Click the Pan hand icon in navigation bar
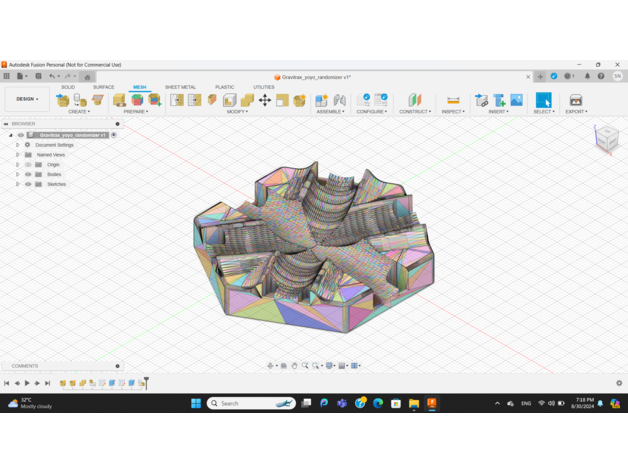The height and width of the screenshot is (472, 628). (294, 366)
